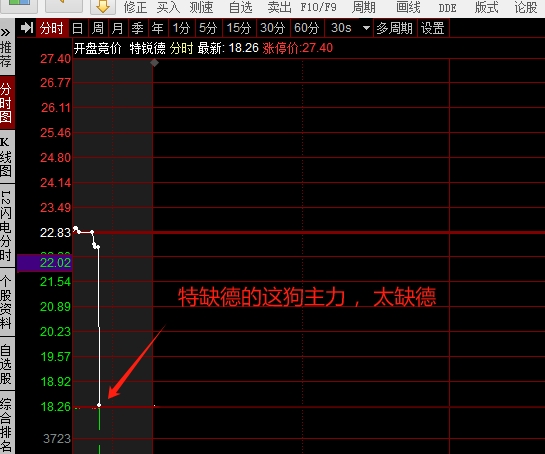
Task: Click the 18.92 price axis label
Action: click(x=55, y=381)
